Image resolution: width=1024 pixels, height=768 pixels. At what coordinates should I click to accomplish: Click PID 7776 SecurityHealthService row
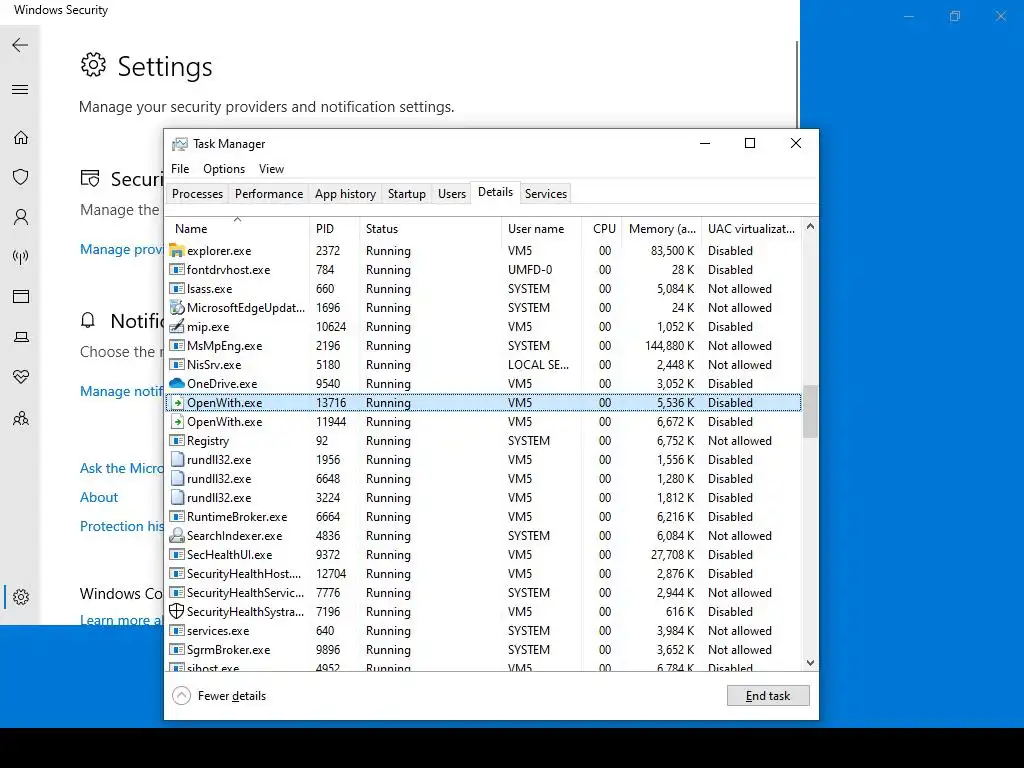pyautogui.click(x=484, y=592)
